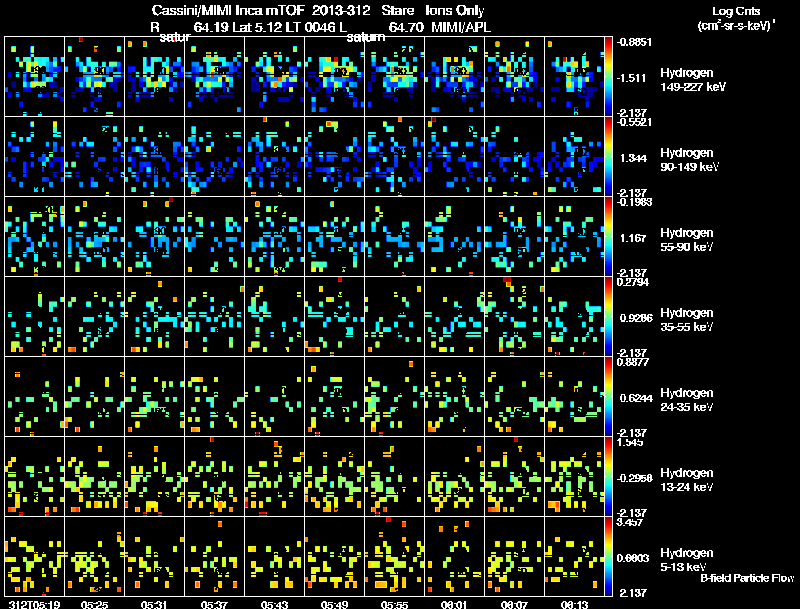The image size is (800, 609).
Task: Click the 149-227 keV color scale bar
Action: tap(609, 76)
